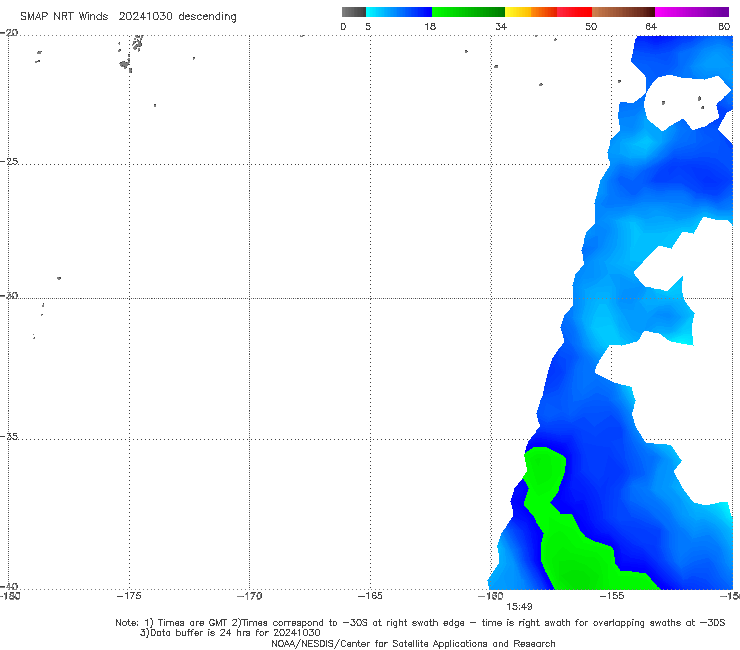Click the cyan-to-blue segment of the color bar
The height and width of the screenshot is (650, 740).
(x=399, y=12)
